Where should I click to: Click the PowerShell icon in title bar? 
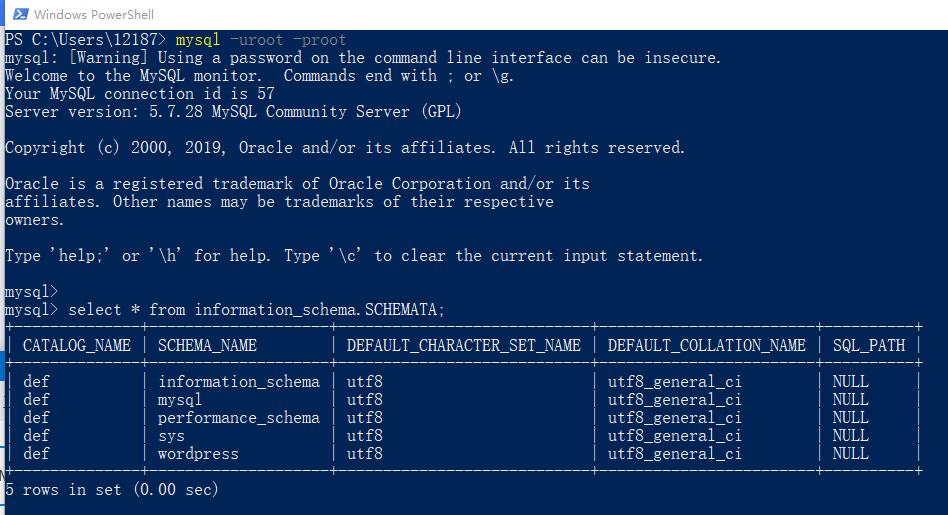pyautogui.click(x=19, y=14)
